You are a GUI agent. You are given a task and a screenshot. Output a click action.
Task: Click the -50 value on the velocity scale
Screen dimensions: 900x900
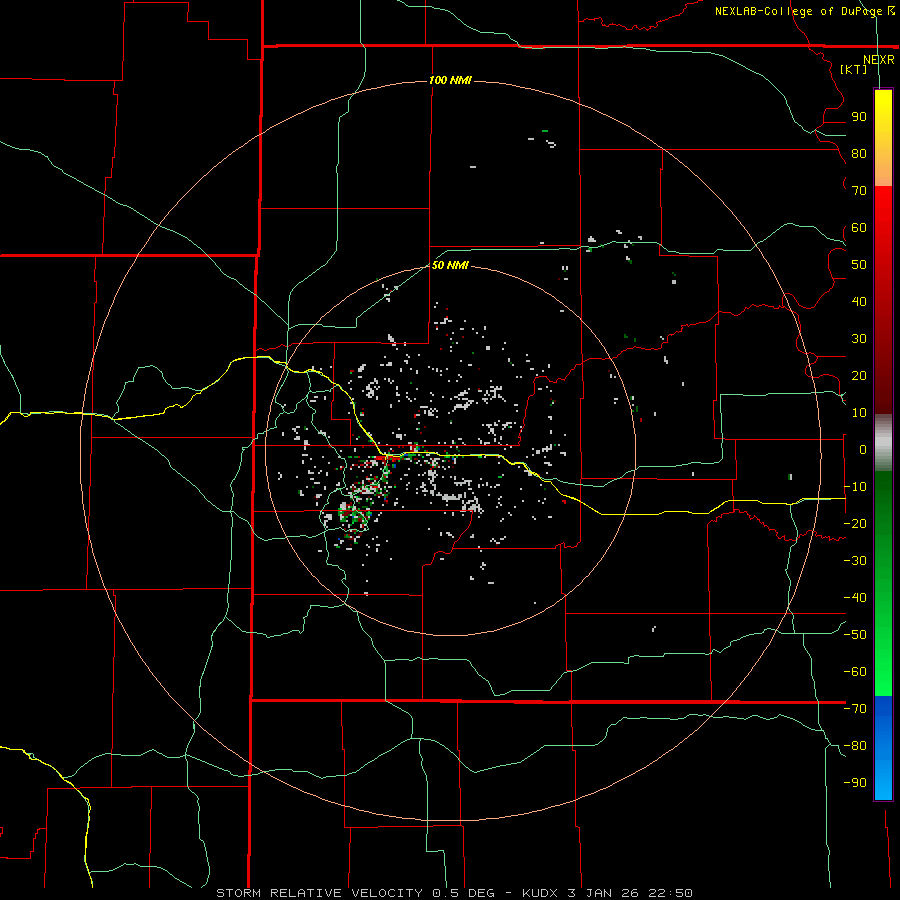point(855,635)
